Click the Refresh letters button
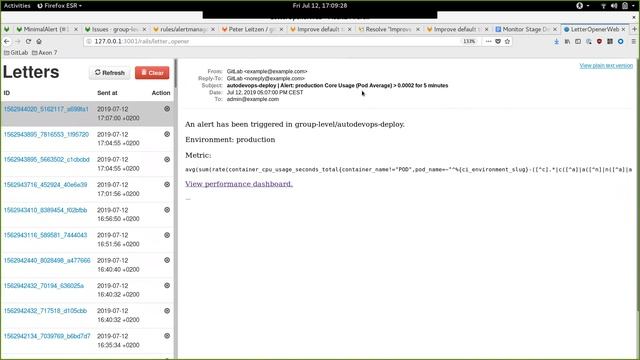 click(110, 73)
